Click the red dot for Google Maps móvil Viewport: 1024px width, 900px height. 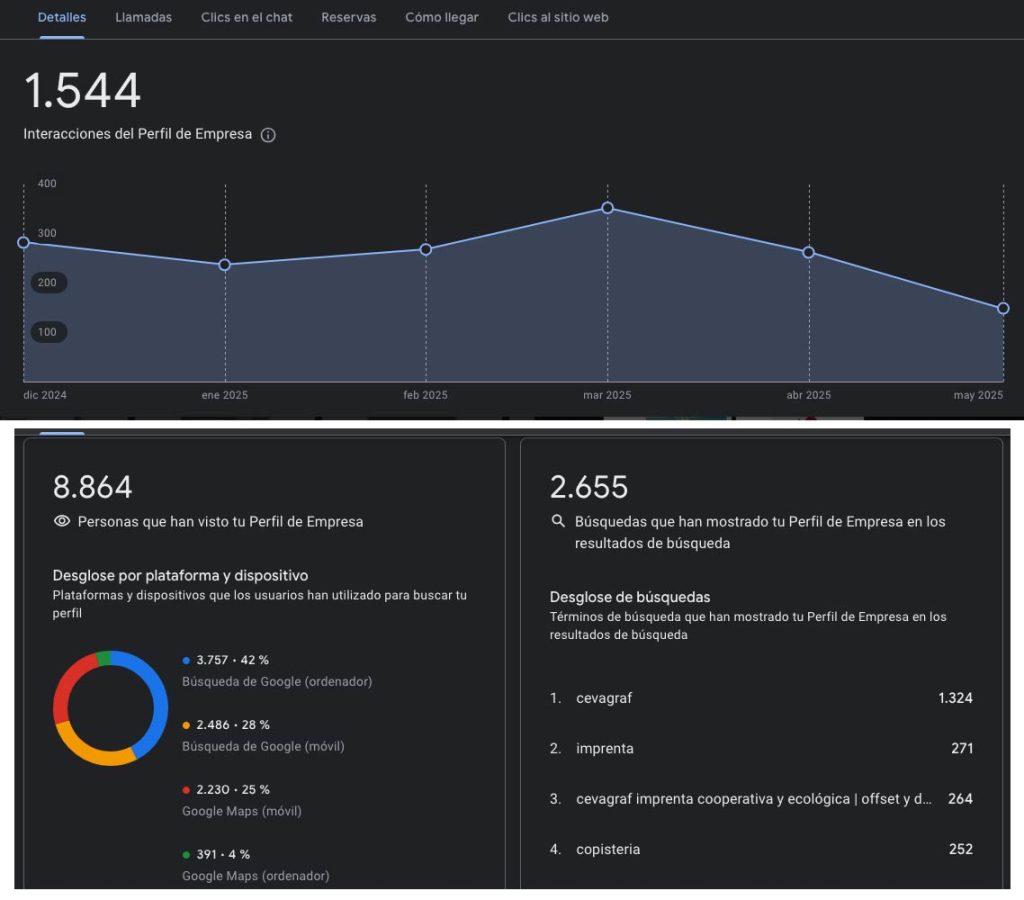point(186,790)
